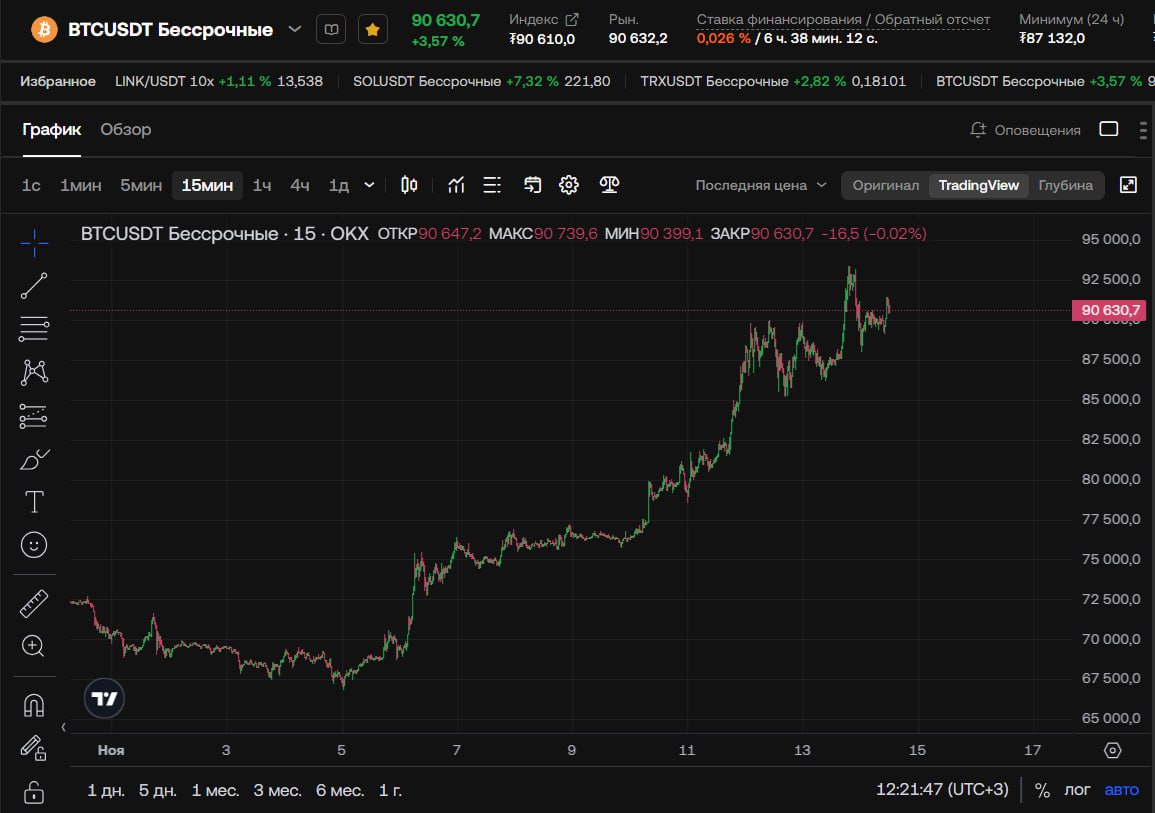1155x813 pixels.
Task: Collapse the drawing toolbar arrow
Action: (63, 728)
